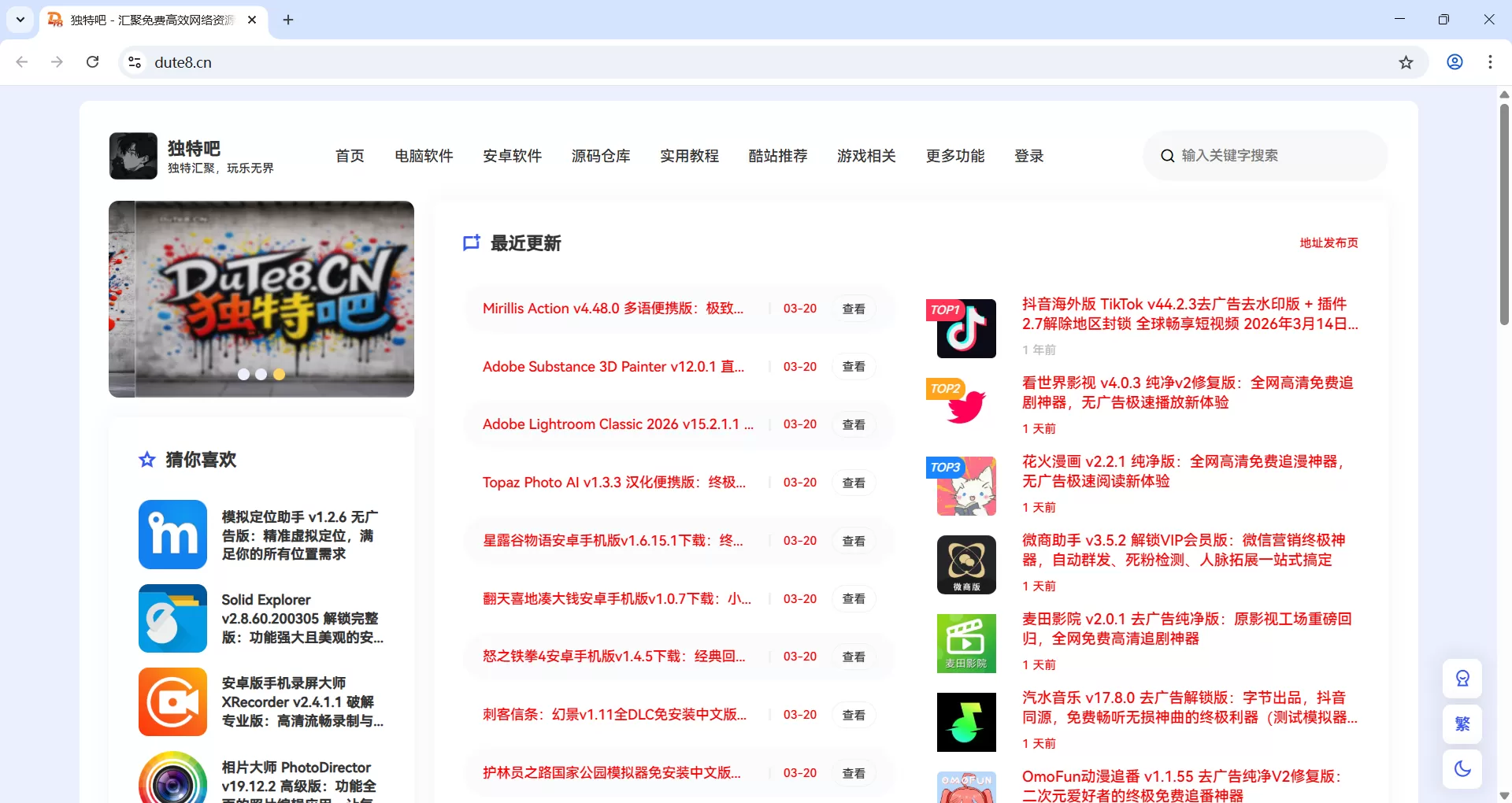Click 查看 for Mirillis Action v4.48.0
The width and height of the screenshot is (1512, 803).
(853, 309)
